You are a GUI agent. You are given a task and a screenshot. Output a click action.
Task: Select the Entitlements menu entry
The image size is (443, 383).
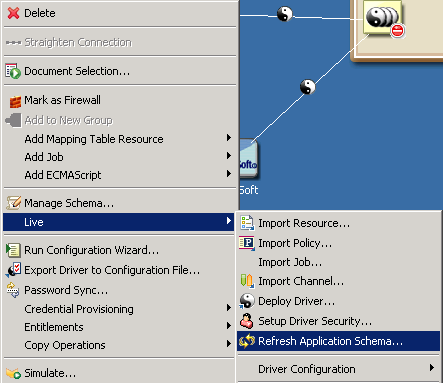click(x=119, y=327)
